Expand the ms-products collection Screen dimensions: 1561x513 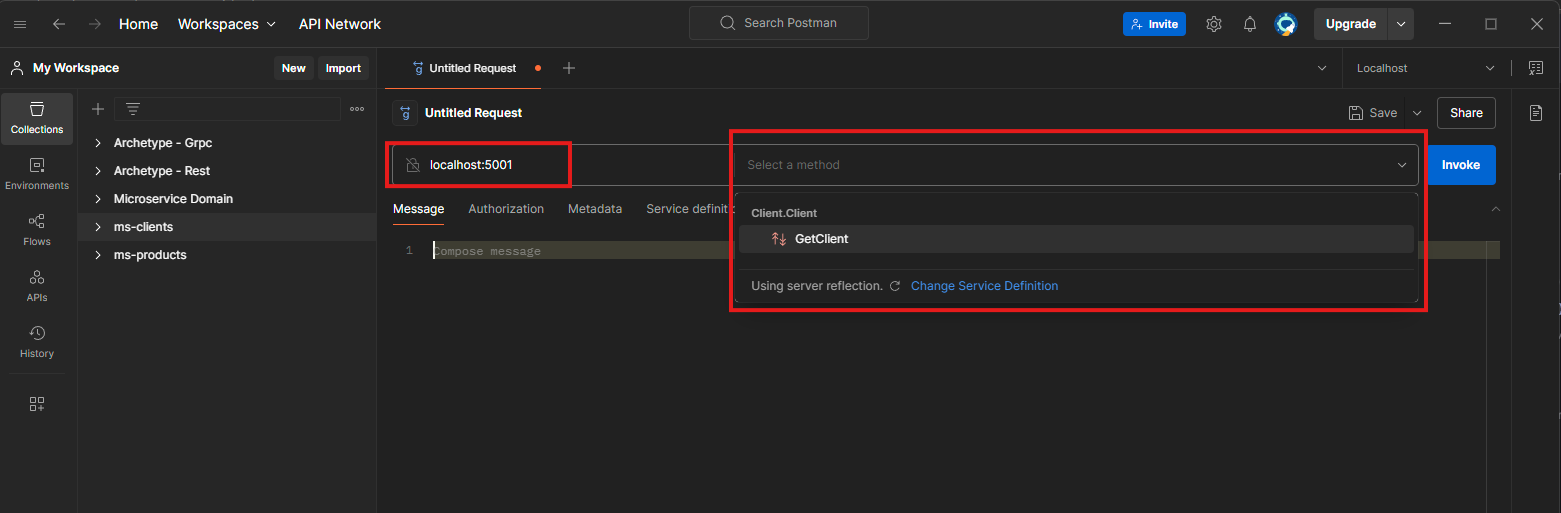click(x=98, y=255)
